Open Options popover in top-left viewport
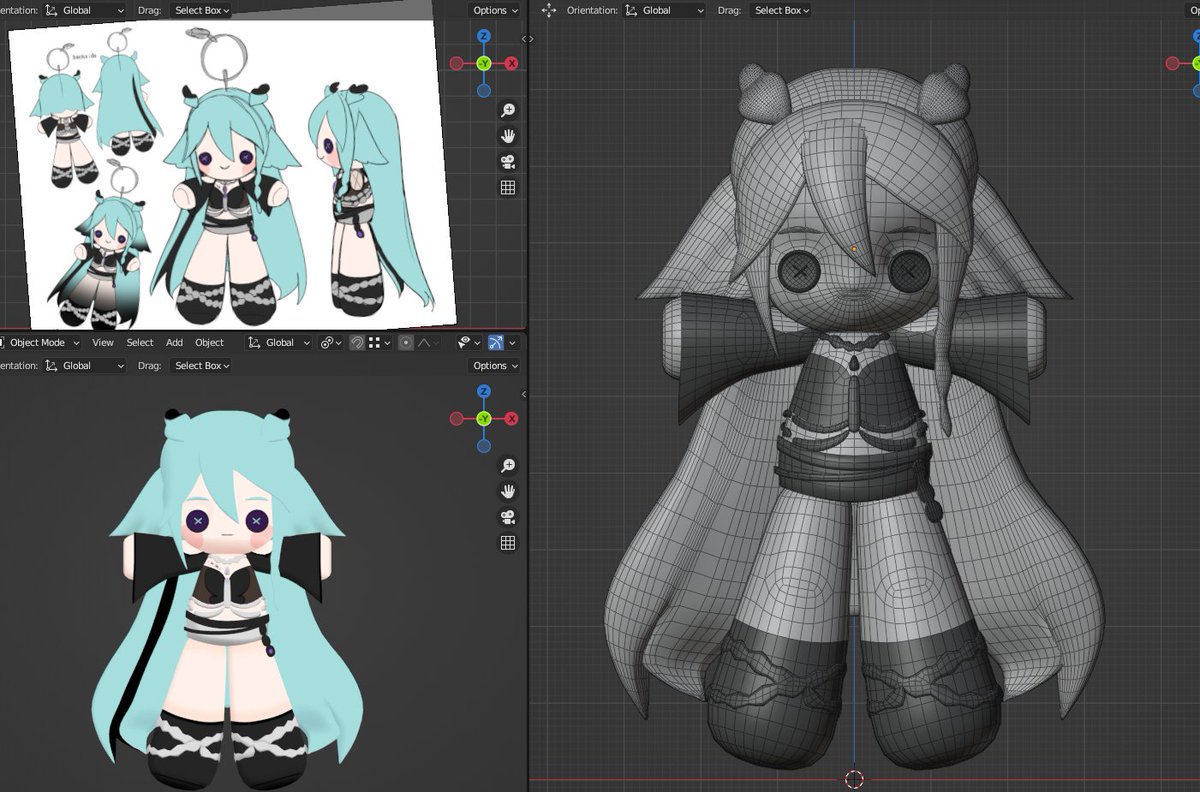Screen dimensions: 1200x792 click(495, 10)
